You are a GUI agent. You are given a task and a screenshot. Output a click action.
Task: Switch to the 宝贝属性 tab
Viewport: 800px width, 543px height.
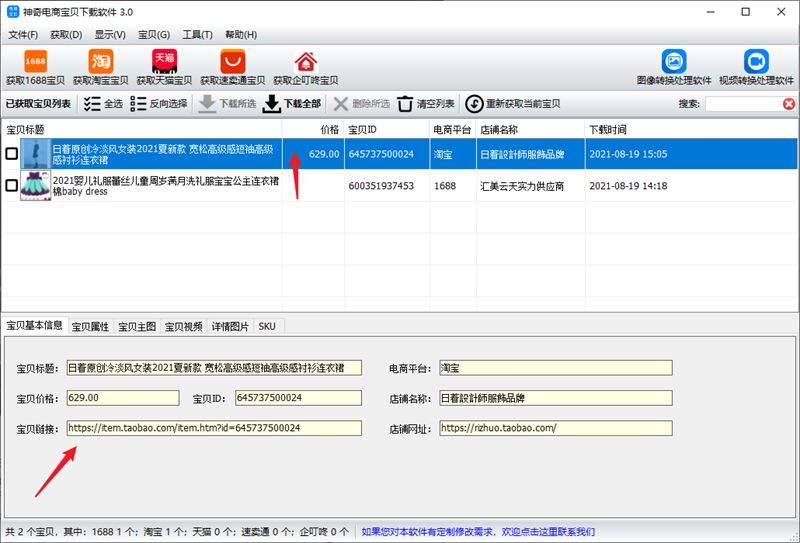click(90, 327)
